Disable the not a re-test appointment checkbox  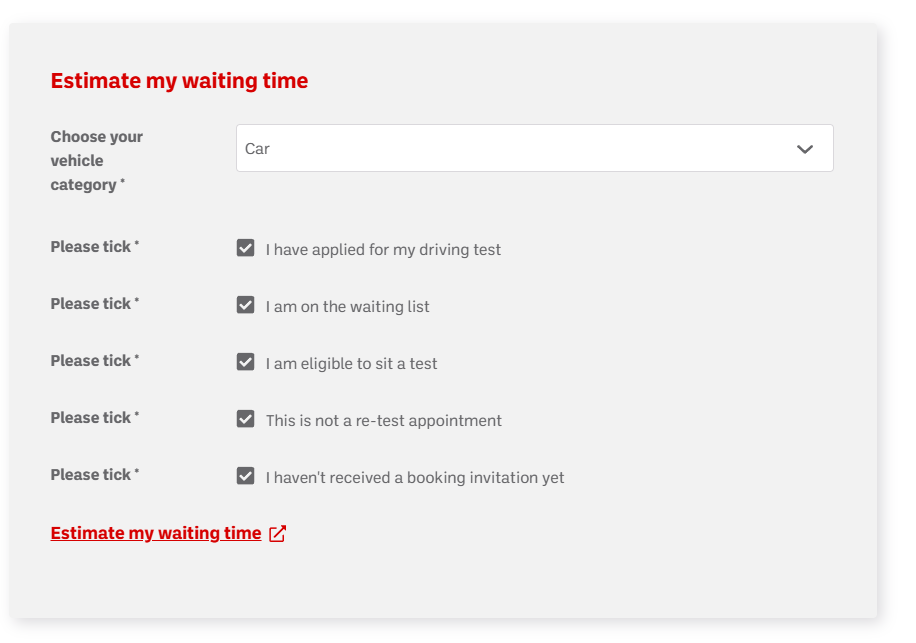pyautogui.click(x=246, y=419)
